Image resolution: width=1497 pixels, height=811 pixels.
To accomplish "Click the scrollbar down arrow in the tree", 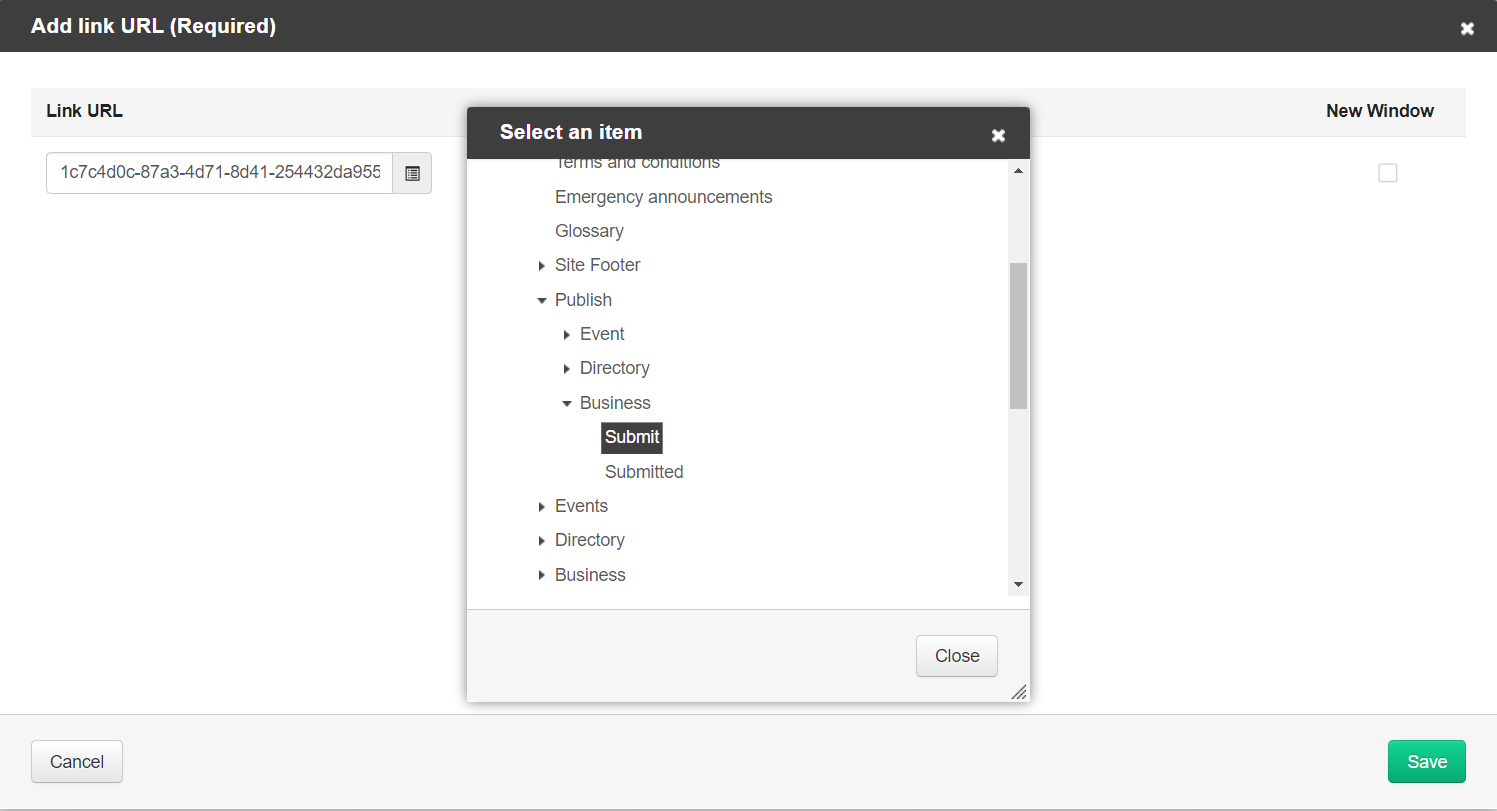I will [x=1018, y=584].
